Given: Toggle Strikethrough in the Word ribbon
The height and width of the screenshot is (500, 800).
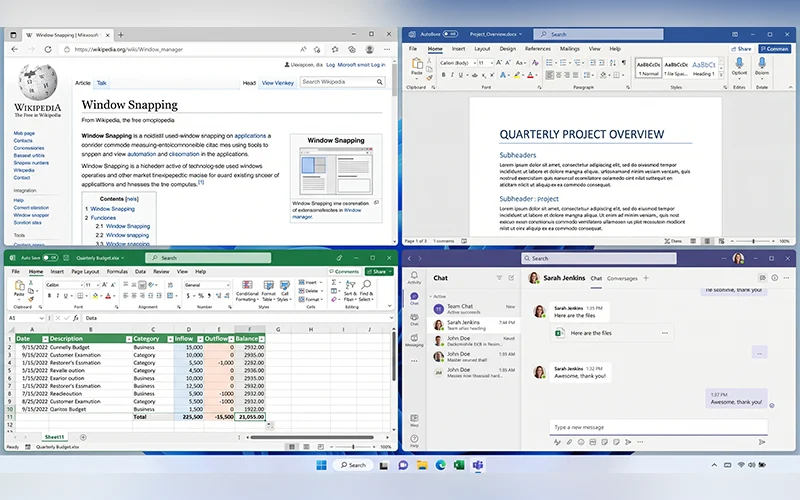Looking at the screenshot, I should tap(474, 75).
